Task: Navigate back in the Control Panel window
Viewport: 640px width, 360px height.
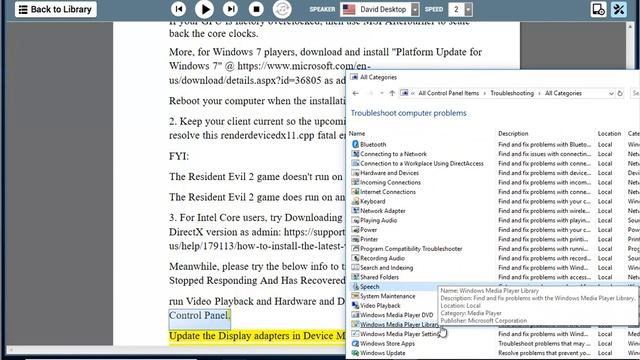Action: (356, 93)
